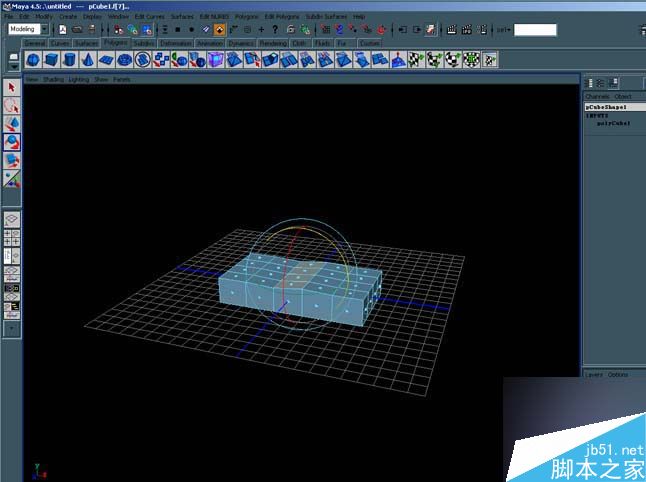Toggle the lock selection icon
The width and height of the screenshot is (646, 482).
(290, 29)
